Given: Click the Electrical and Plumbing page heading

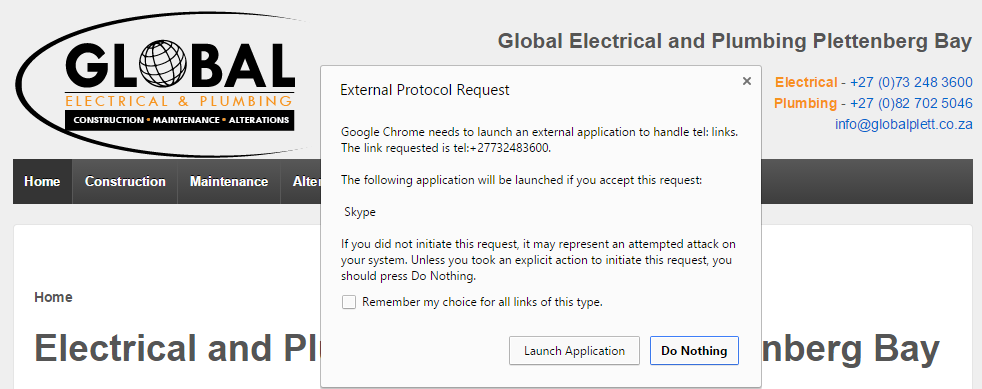Looking at the screenshot, I should click(x=177, y=348).
